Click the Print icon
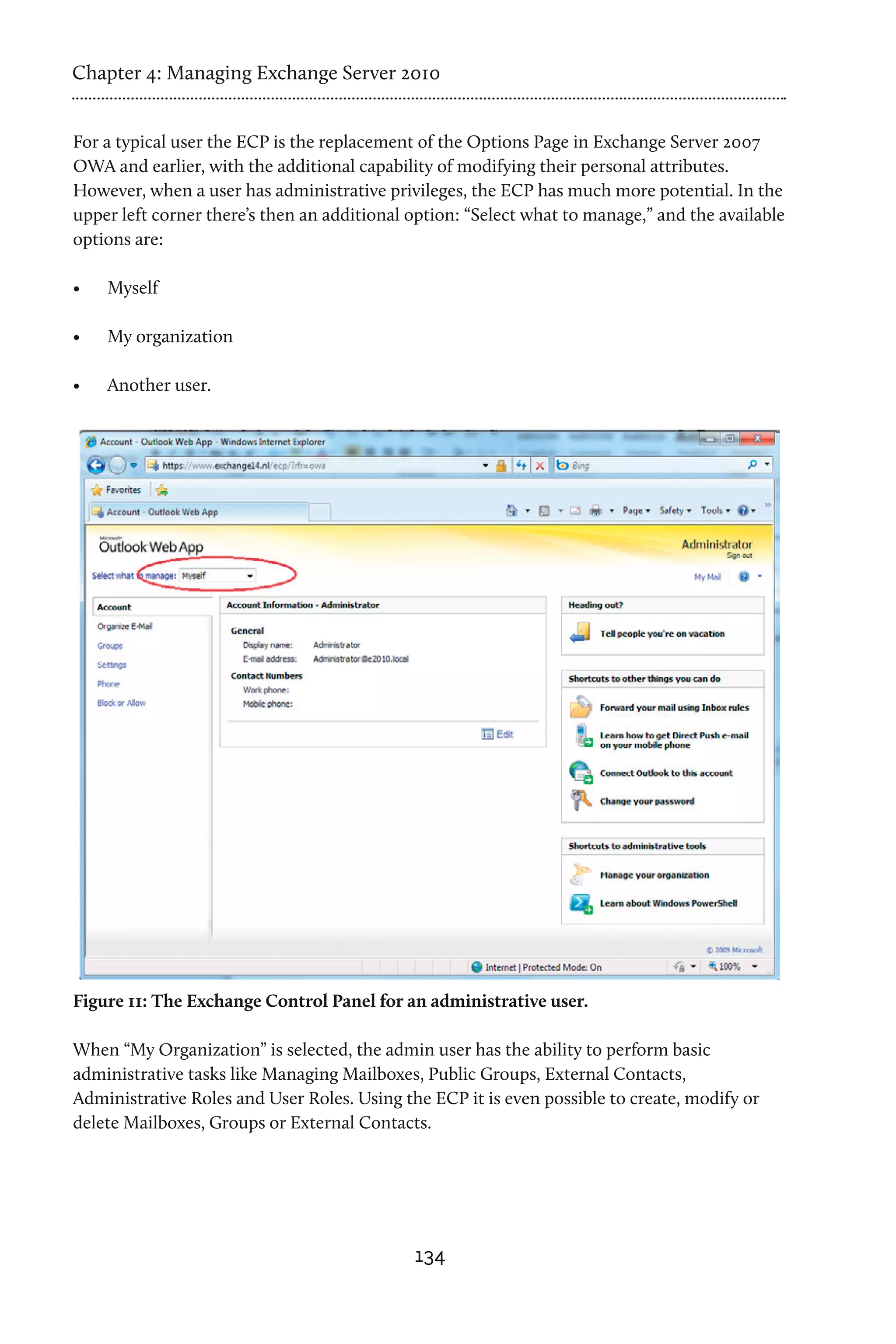Screen dimensions: 896x1344 595,511
